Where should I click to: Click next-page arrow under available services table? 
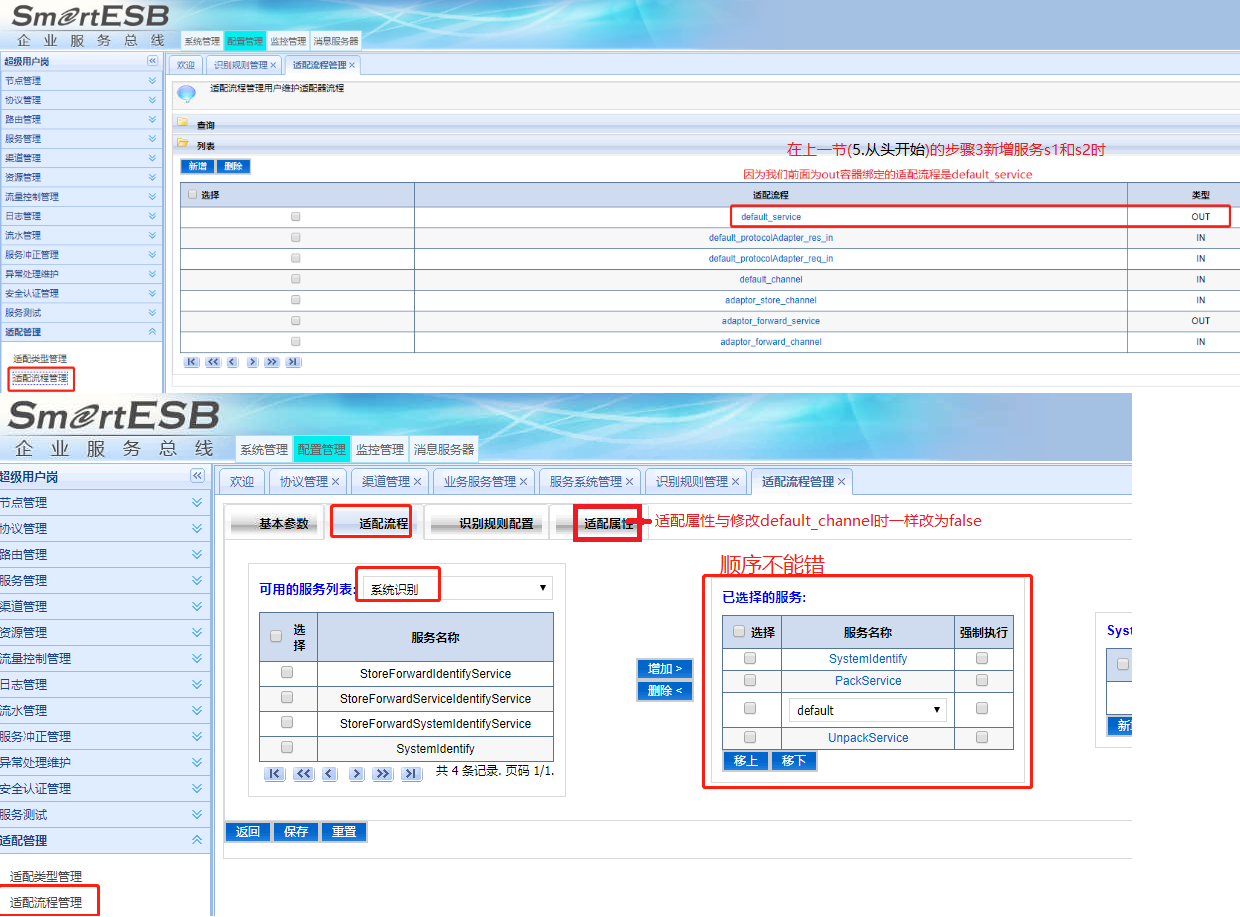click(356, 773)
